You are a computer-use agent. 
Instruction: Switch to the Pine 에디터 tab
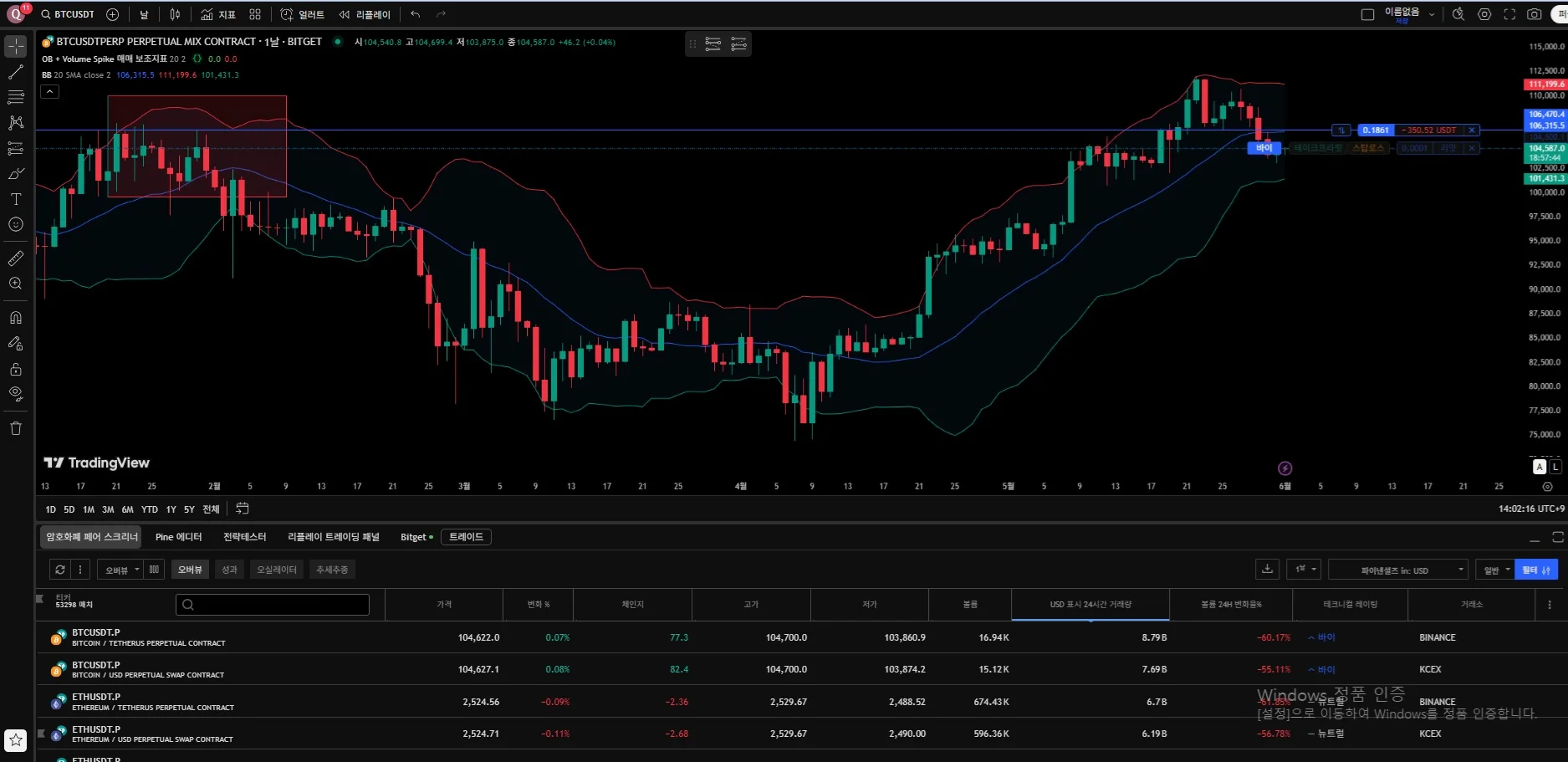click(x=178, y=537)
